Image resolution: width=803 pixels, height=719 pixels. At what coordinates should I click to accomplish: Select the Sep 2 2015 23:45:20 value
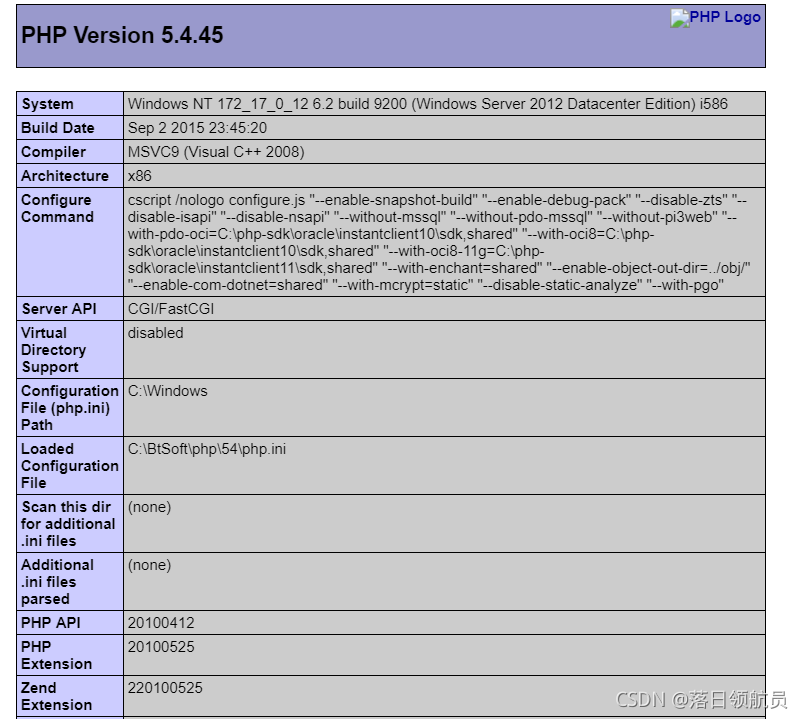tap(197, 128)
